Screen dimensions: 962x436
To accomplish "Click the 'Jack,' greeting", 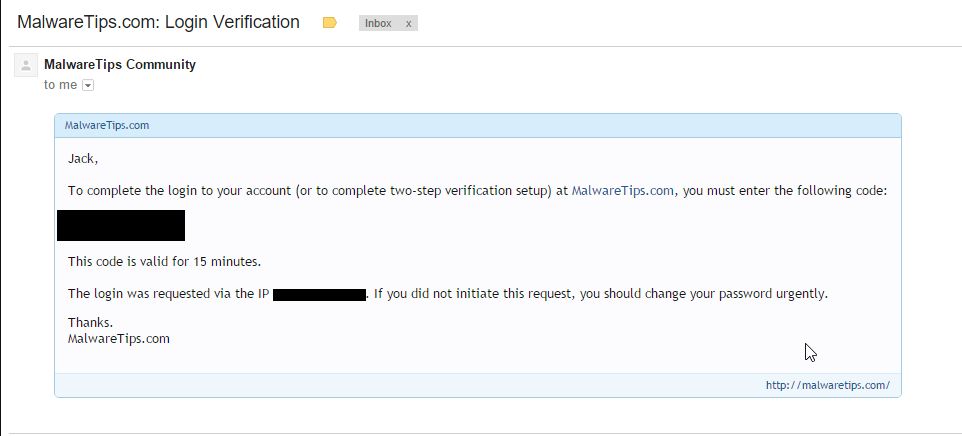I will 83,158.
